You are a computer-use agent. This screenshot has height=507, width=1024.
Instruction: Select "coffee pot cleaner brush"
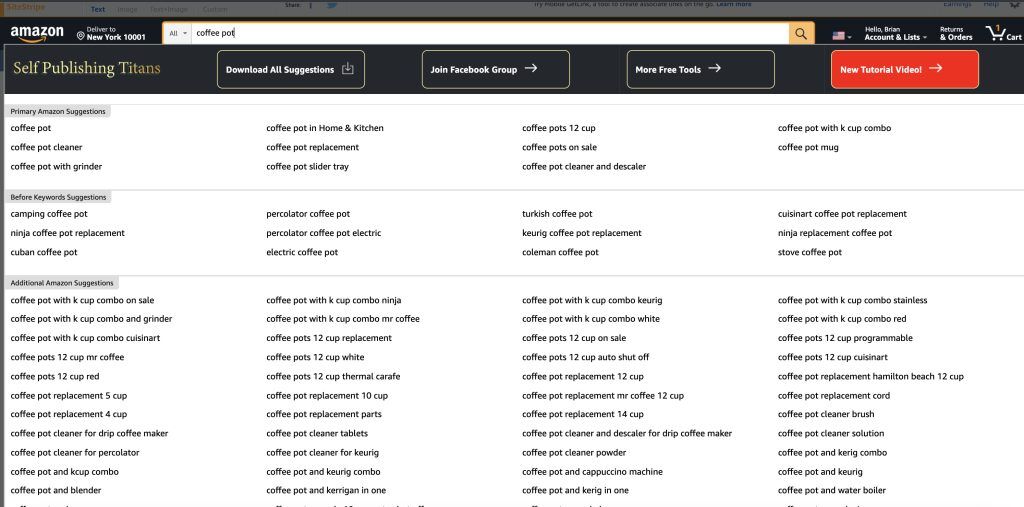(x=825, y=414)
